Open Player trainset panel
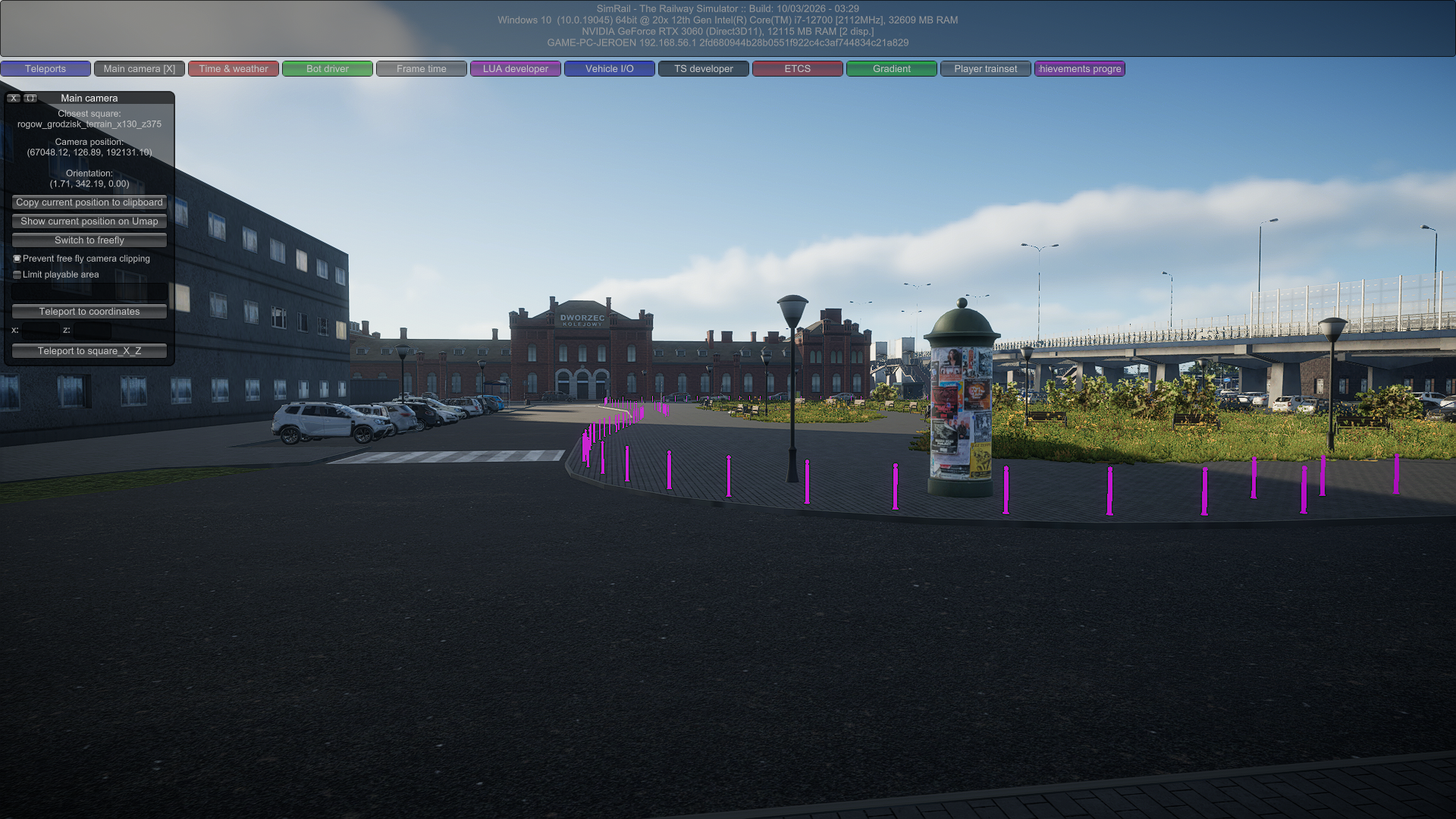Viewport: 1456px width, 819px height. point(986,69)
